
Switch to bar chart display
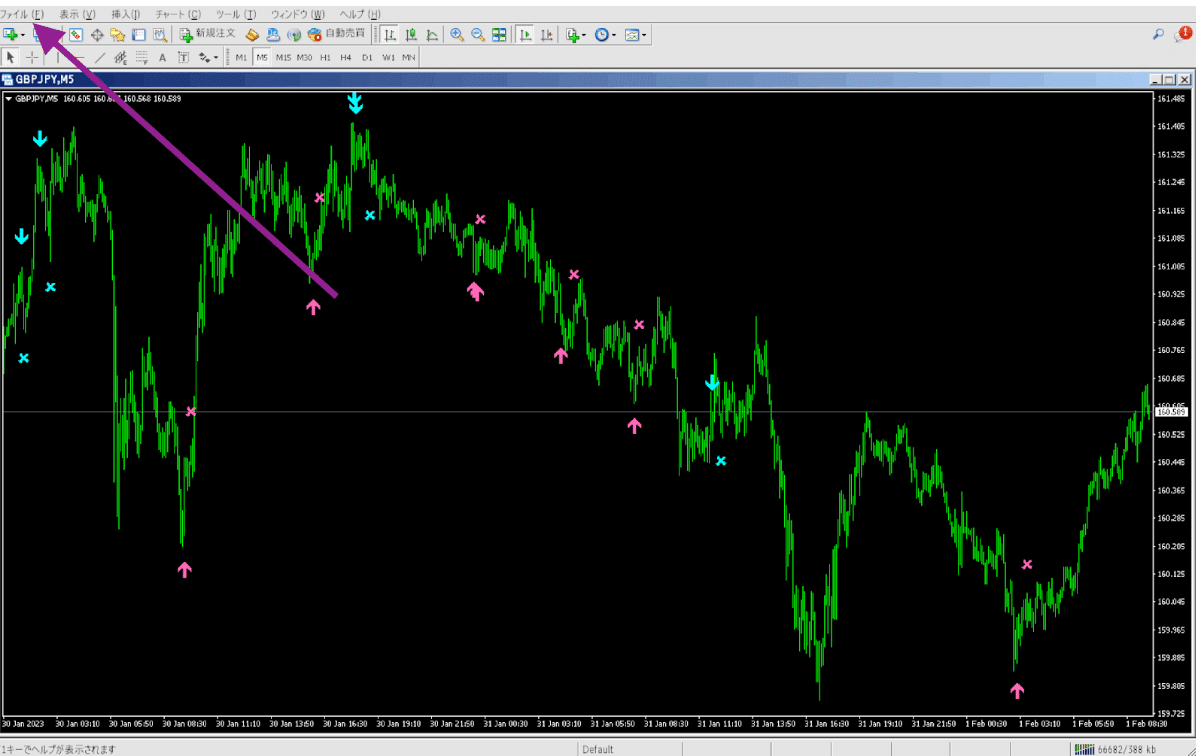click(390, 34)
